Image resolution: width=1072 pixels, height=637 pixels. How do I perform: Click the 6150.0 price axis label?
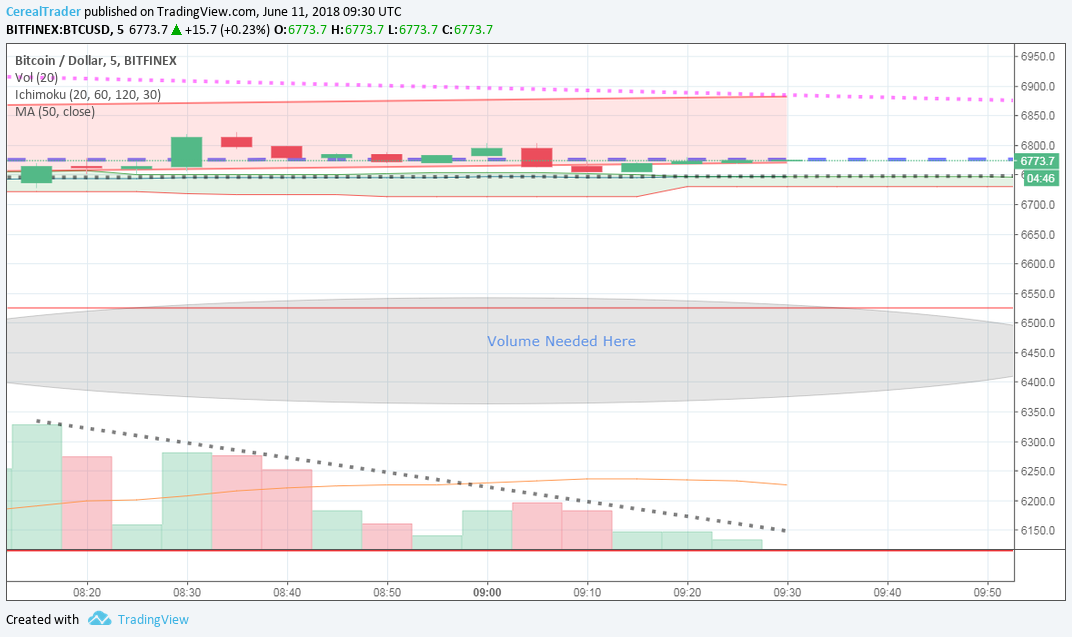[1038, 530]
